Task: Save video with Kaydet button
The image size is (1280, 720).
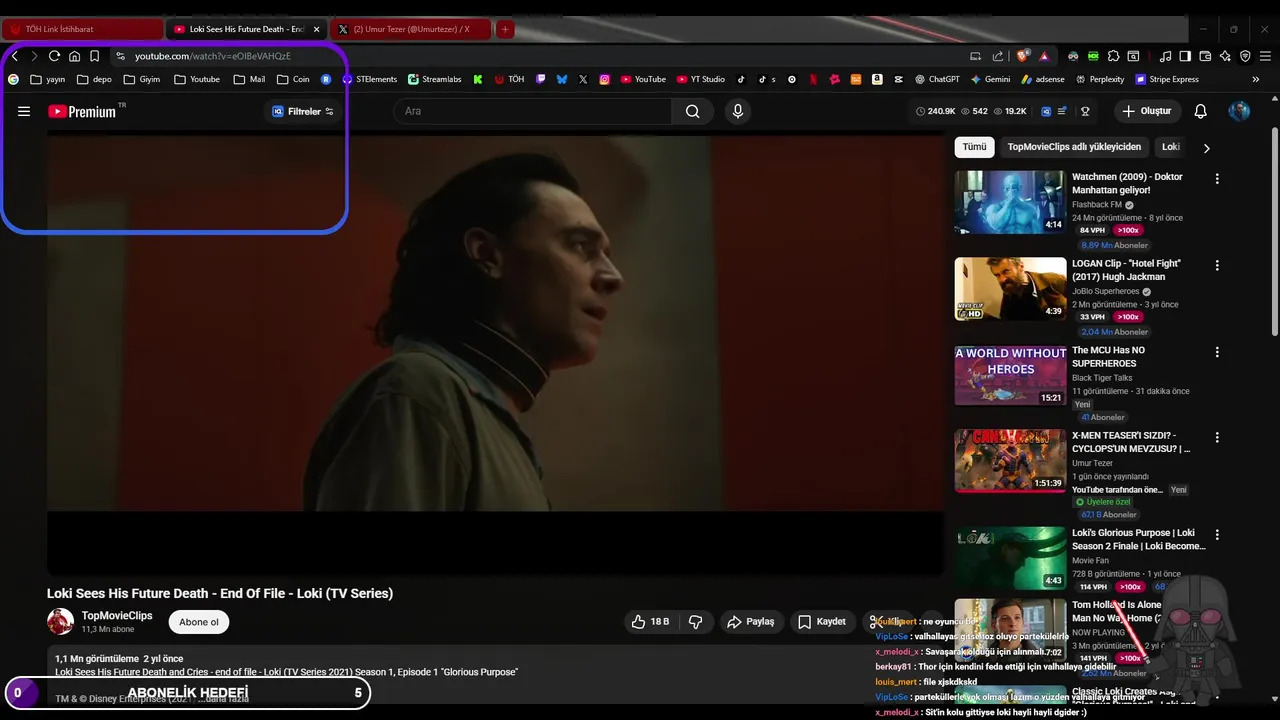Action: click(x=822, y=622)
